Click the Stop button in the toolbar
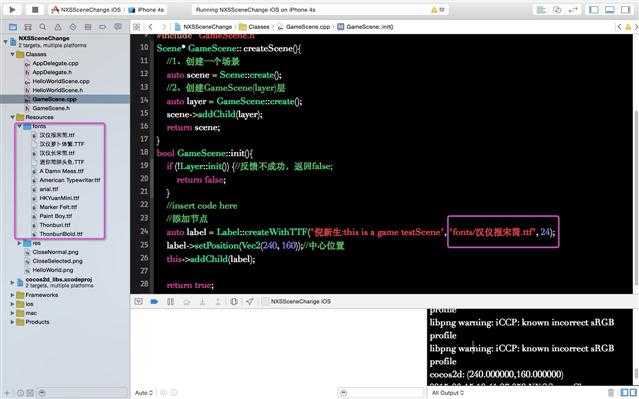 pos(35,9)
